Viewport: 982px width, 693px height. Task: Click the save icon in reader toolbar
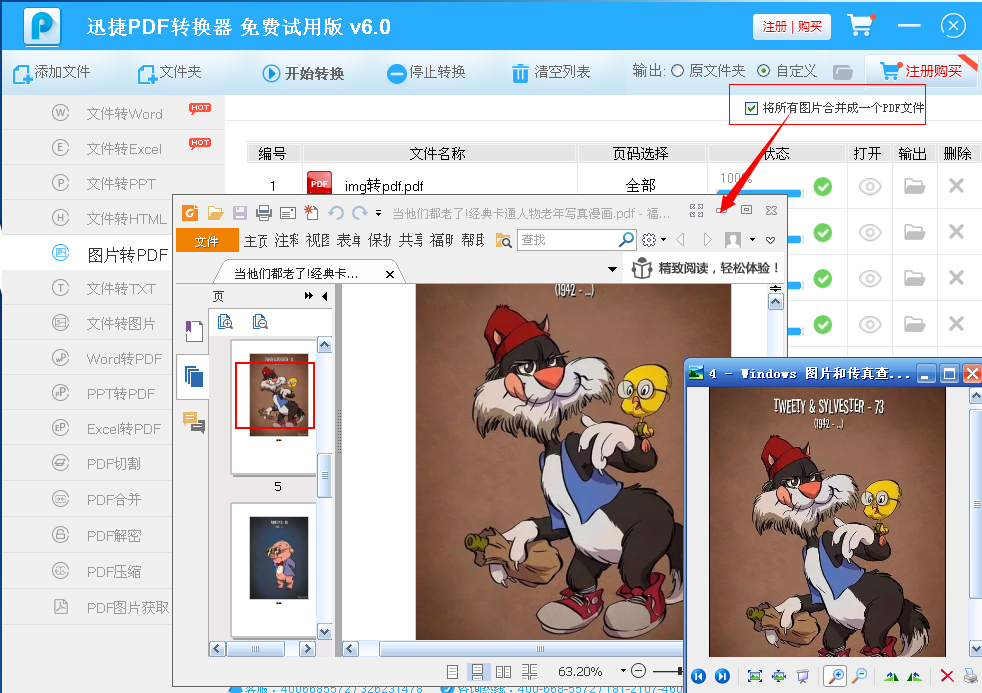click(240, 213)
